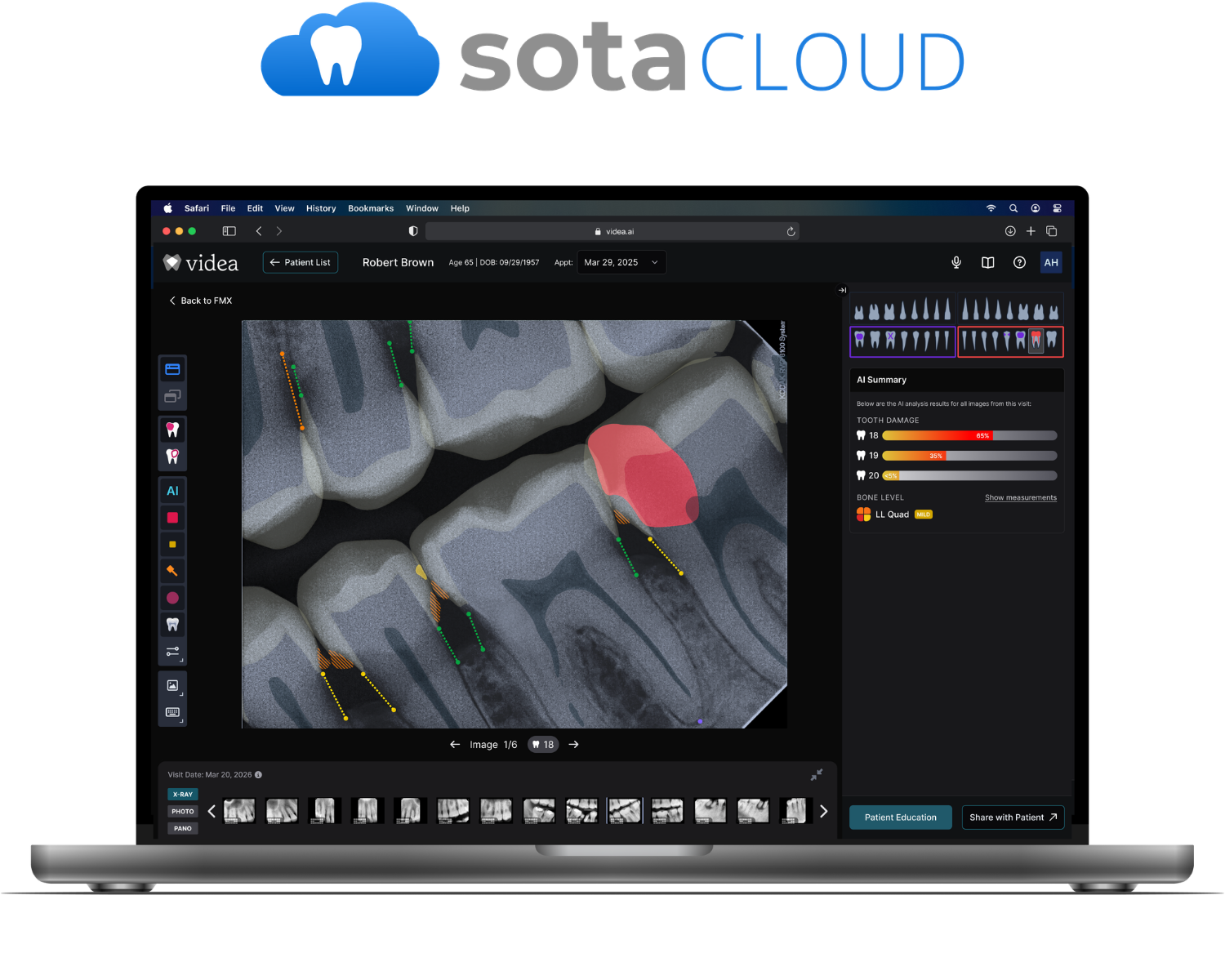
Task: Open Safari File menu
Action: tap(228, 208)
